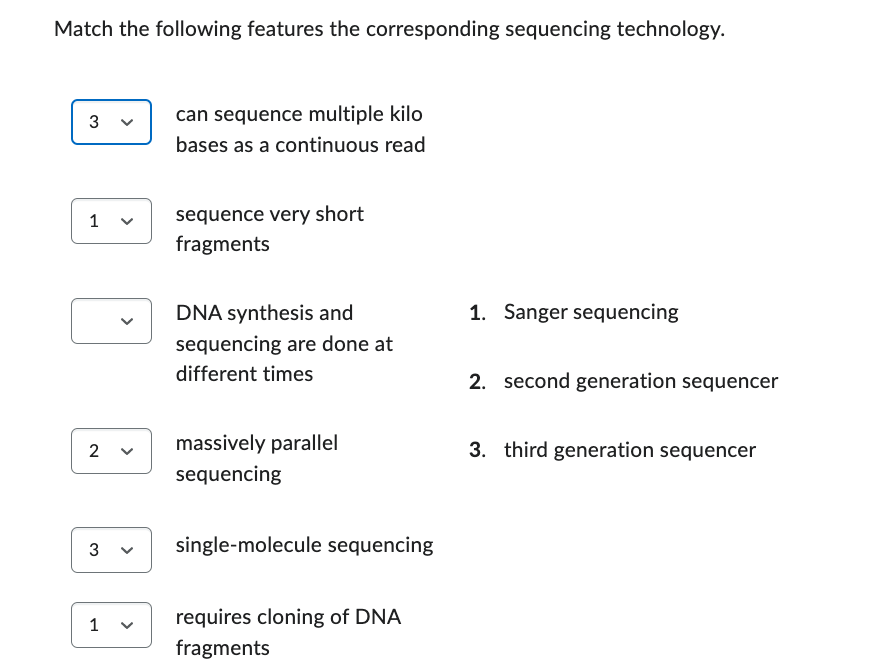Open dropdown for "requires cloning of DNA fragments"

[111, 625]
